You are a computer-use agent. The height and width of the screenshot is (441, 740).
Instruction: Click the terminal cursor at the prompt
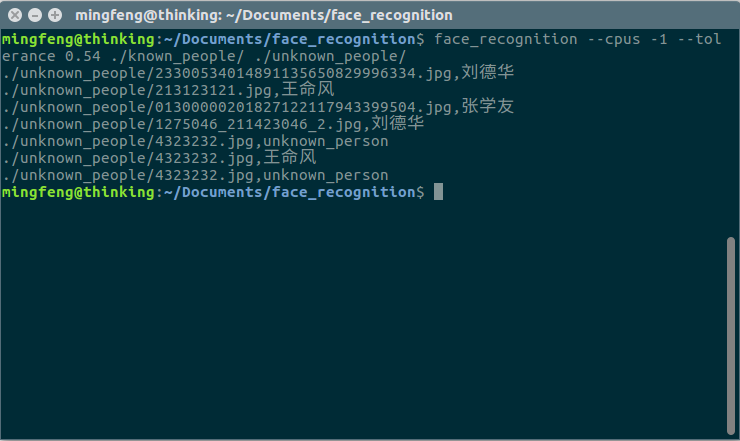tap(438, 192)
